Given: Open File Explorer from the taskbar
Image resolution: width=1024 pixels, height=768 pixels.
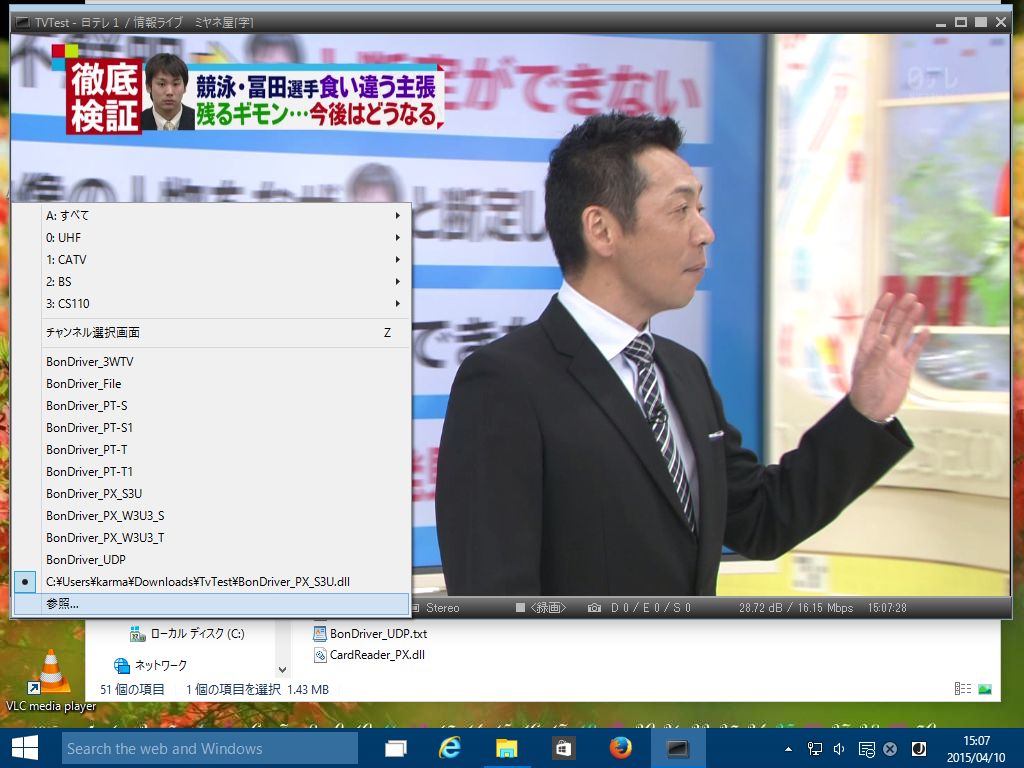Looking at the screenshot, I should click(506, 748).
